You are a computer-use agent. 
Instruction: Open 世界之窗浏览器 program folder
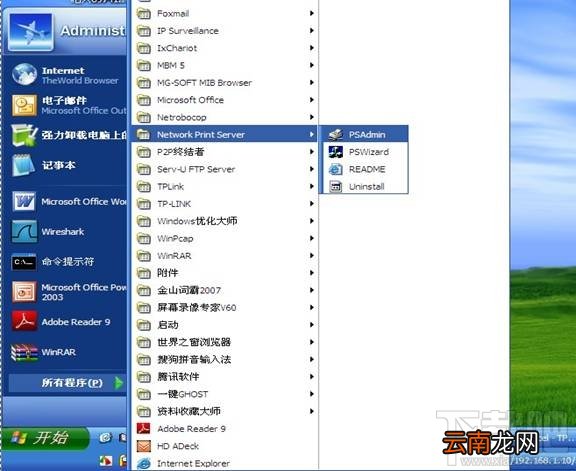pos(224,342)
